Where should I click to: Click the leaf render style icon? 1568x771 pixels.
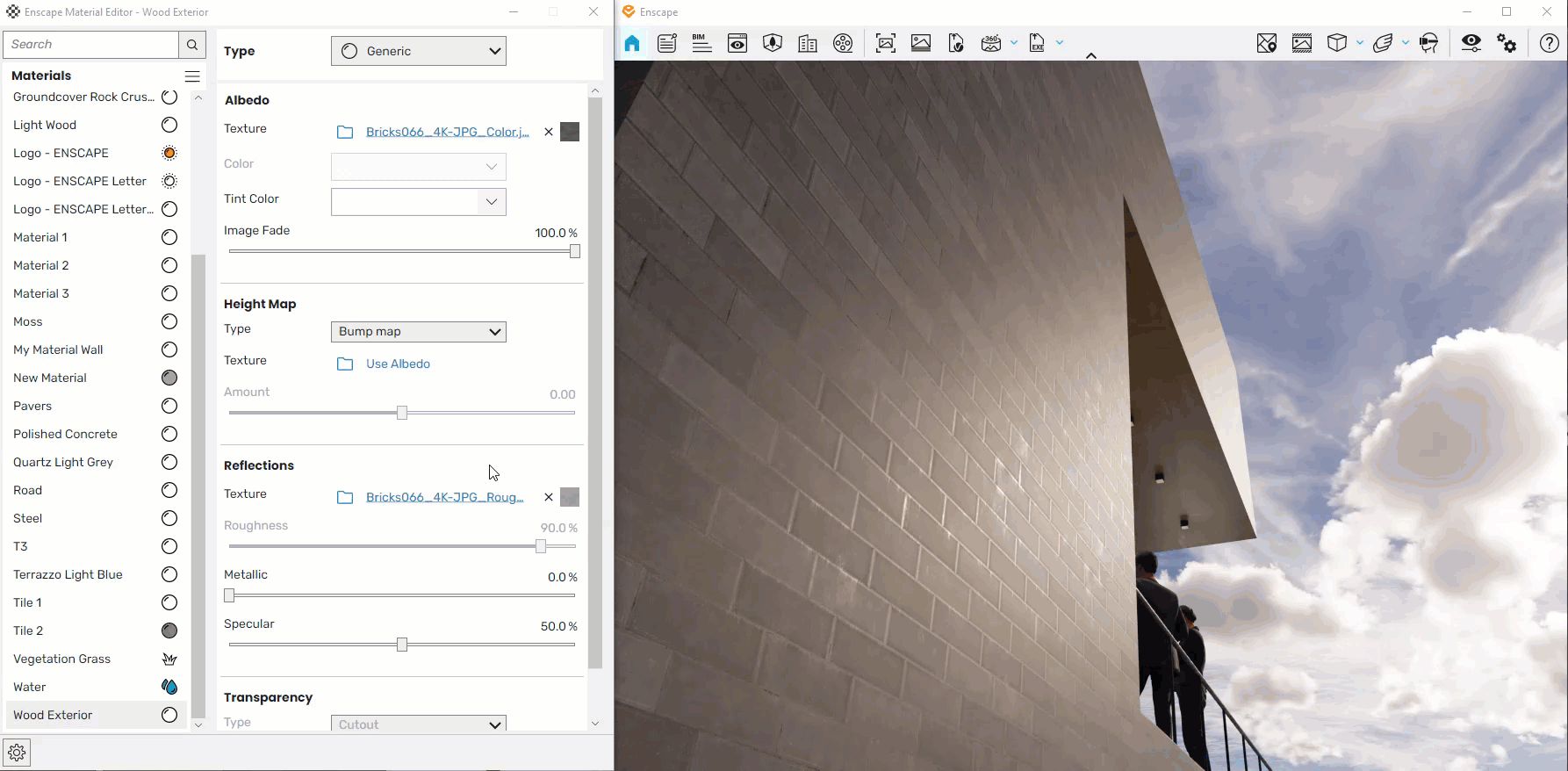1383,43
